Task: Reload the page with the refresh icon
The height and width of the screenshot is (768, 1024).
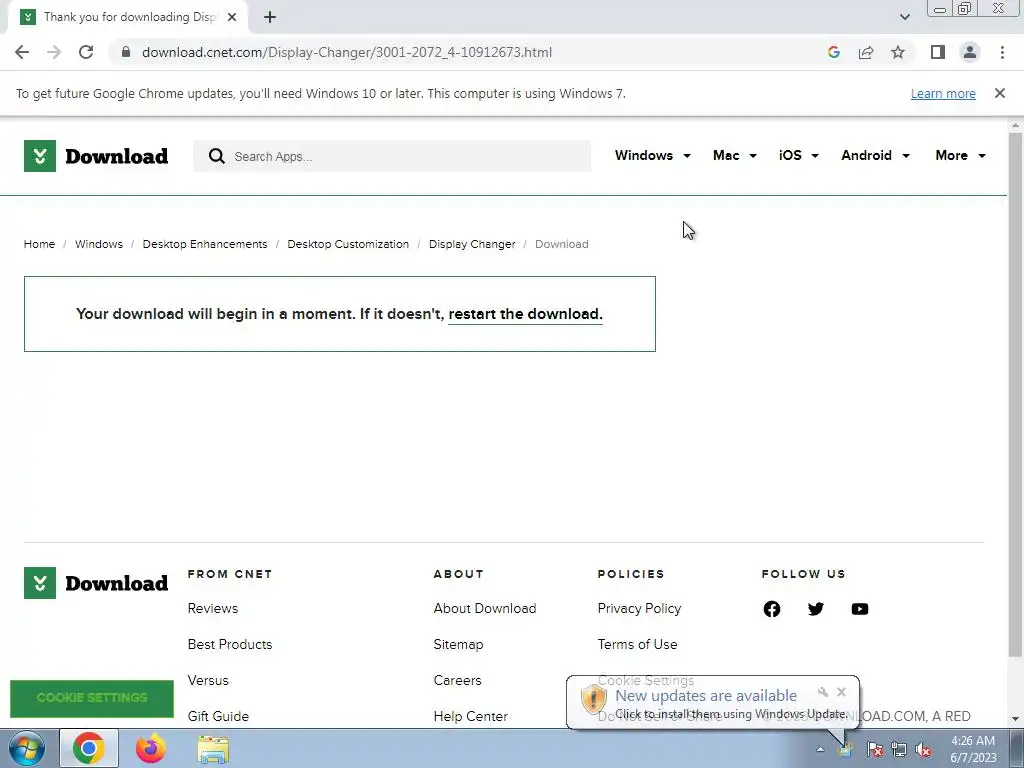Action: coord(86,52)
